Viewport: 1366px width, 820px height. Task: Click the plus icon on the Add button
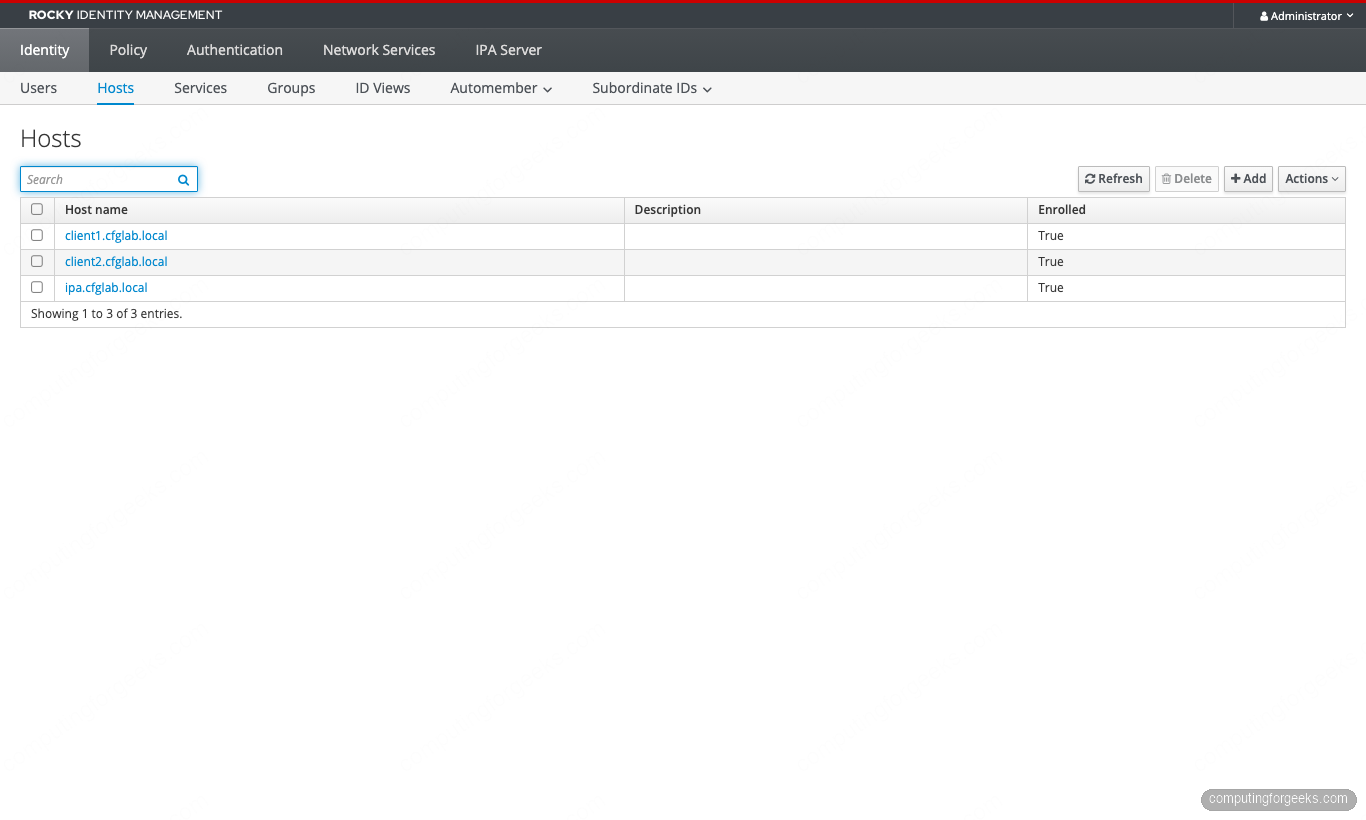point(1237,179)
